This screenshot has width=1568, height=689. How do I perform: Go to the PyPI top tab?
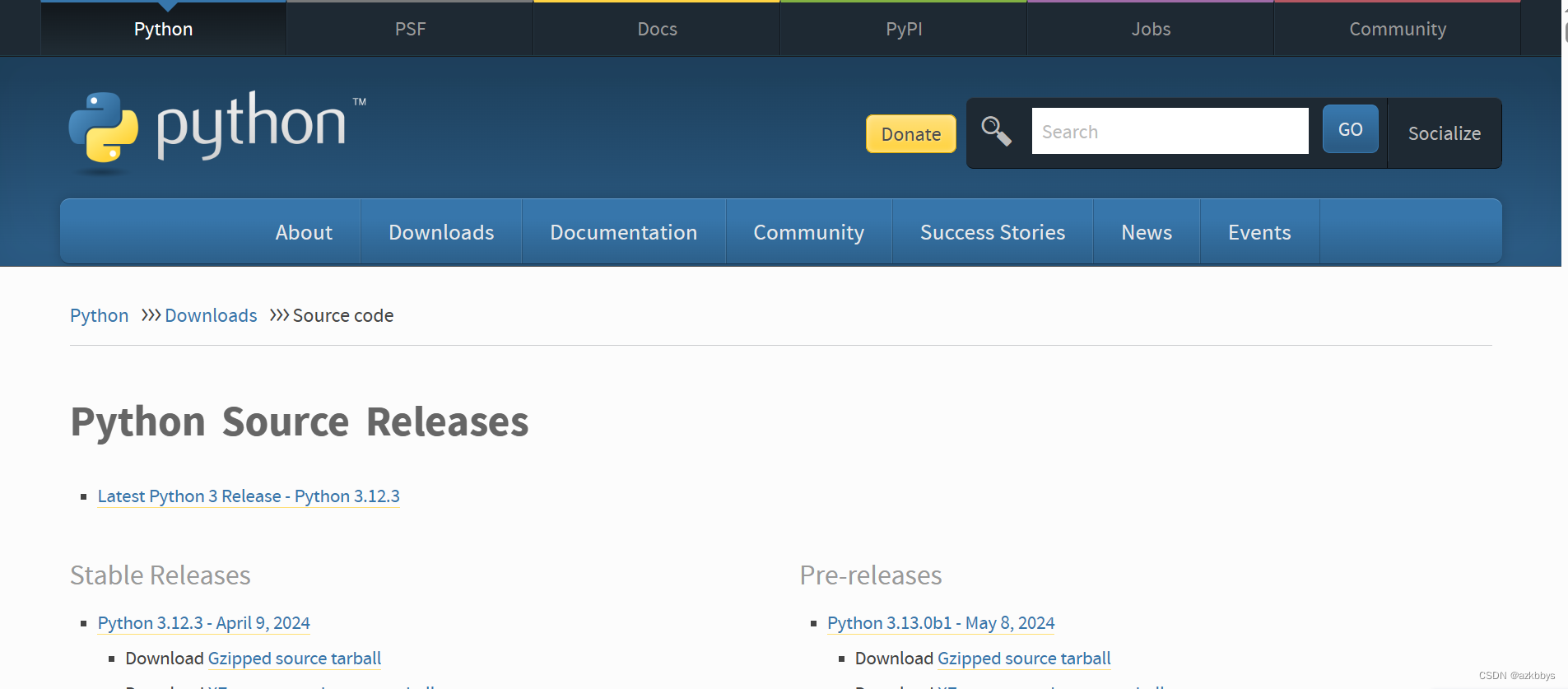pyautogui.click(x=904, y=29)
